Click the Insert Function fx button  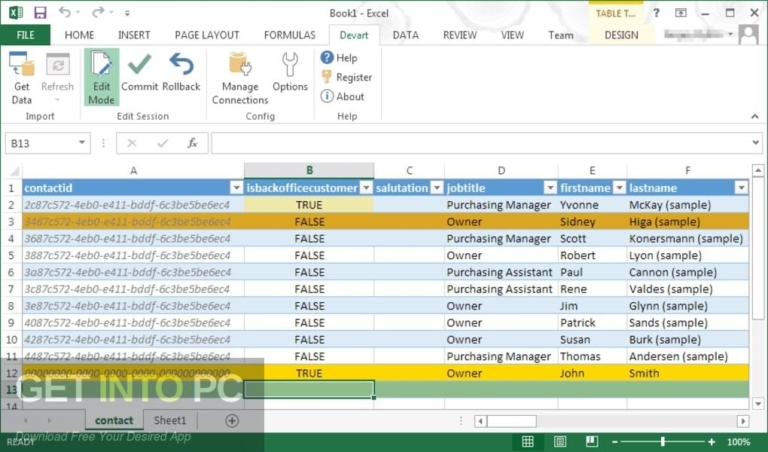192,143
